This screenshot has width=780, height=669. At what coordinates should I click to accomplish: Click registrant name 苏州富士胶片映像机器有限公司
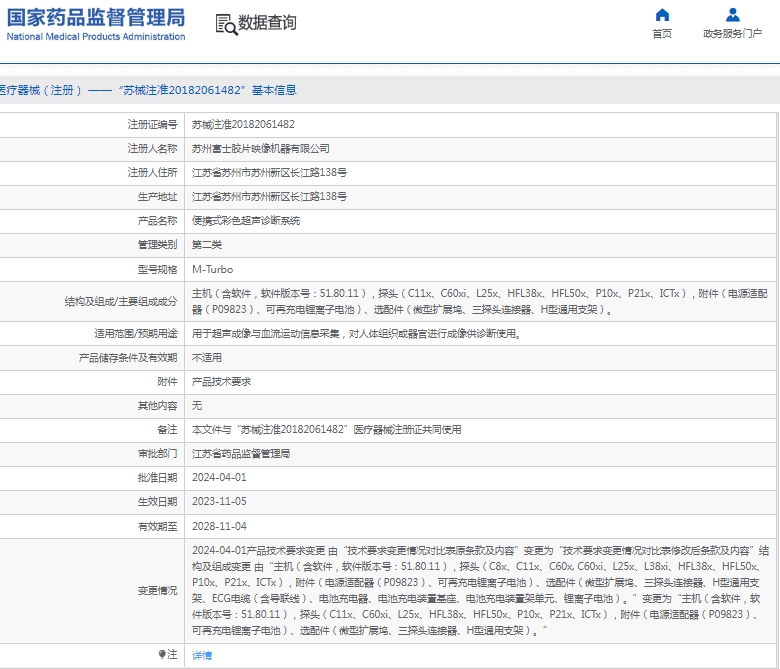[x=261, y=148]
